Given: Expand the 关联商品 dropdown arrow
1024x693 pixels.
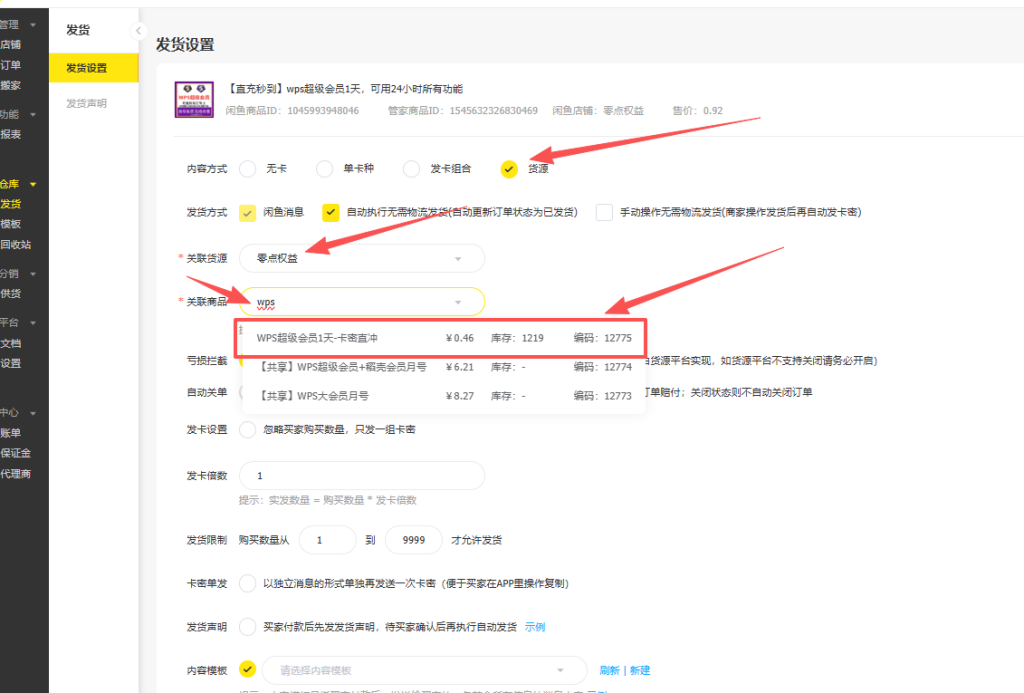Looking at the screenshot, I should coord(458,302).
